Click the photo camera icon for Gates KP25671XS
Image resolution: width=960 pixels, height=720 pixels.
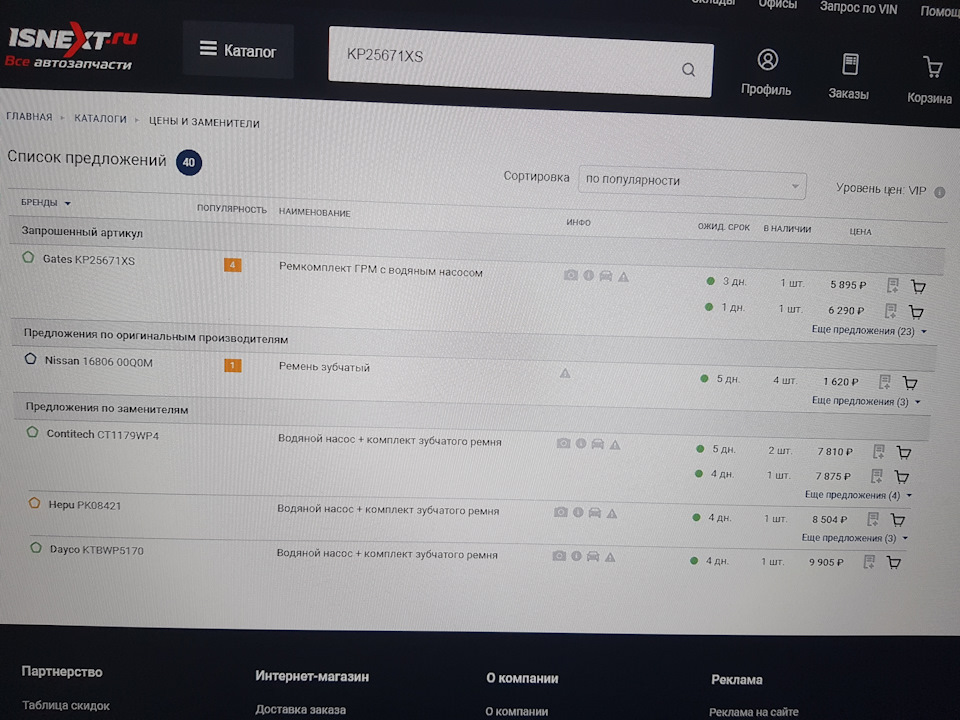click(570, 274)
